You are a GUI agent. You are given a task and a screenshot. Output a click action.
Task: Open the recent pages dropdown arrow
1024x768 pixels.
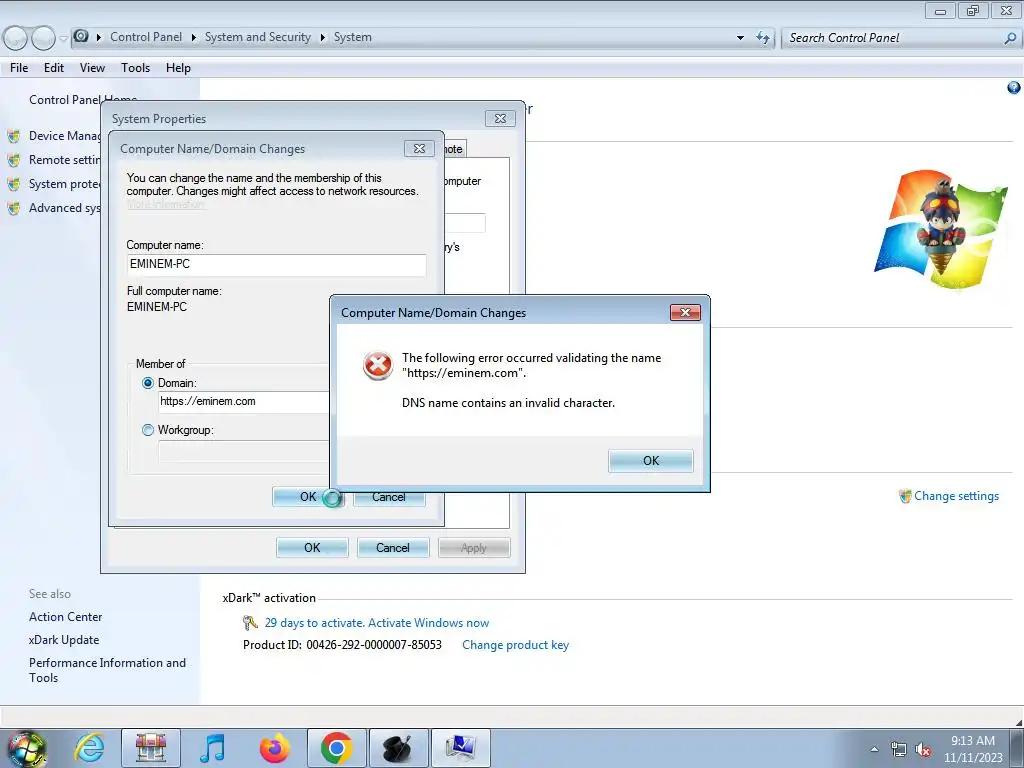click(x=63, y=38)
